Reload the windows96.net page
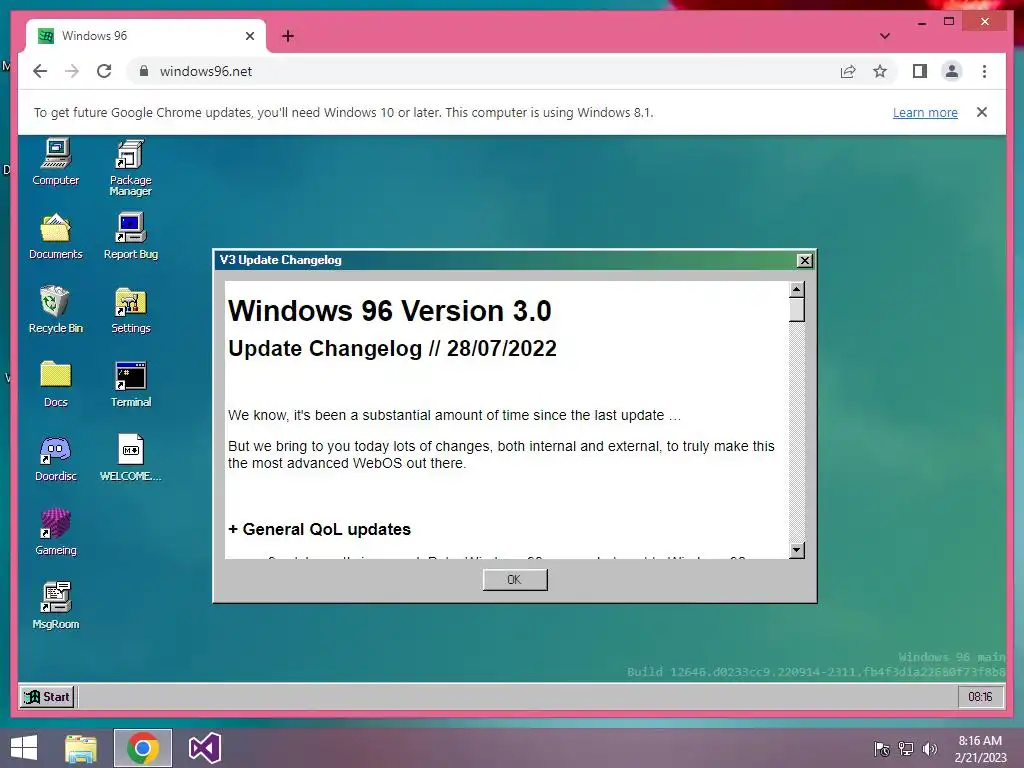 pyautogui.click(x=104, y=71)
